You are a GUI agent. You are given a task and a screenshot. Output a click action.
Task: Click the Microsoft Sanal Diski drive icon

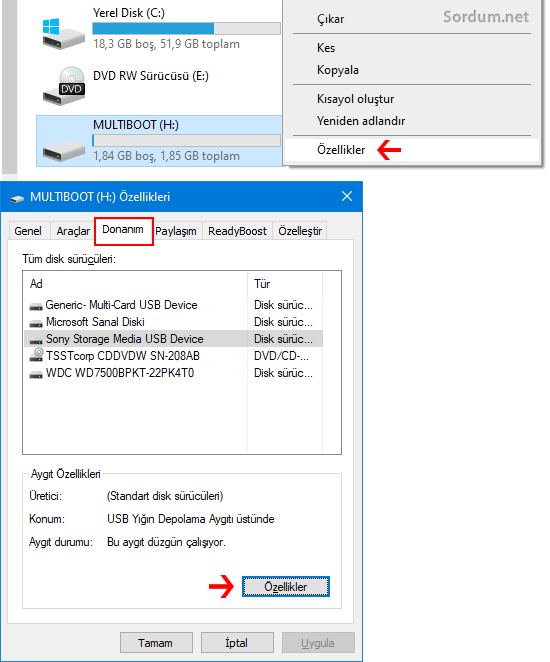[36, 323]
